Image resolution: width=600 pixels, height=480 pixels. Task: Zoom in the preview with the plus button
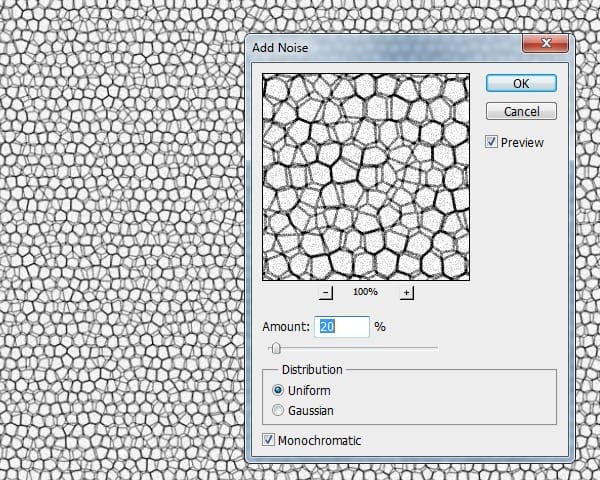(406, 292)
